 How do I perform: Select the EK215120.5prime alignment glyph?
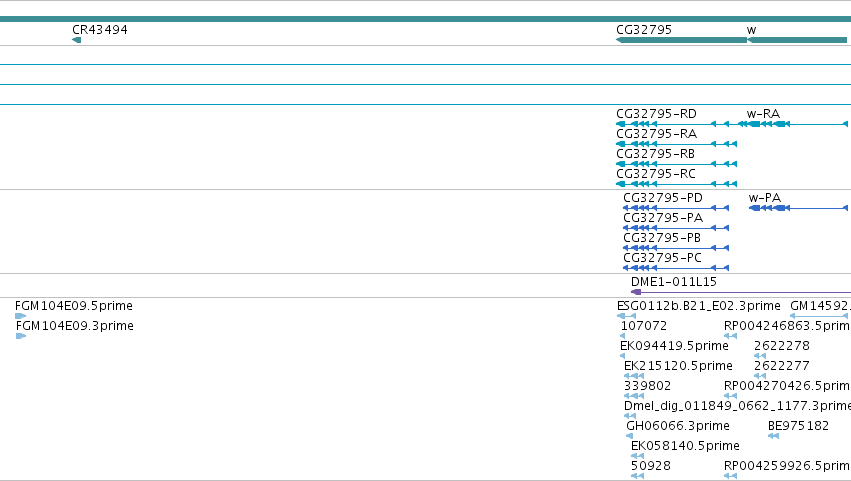coord(634,376)
